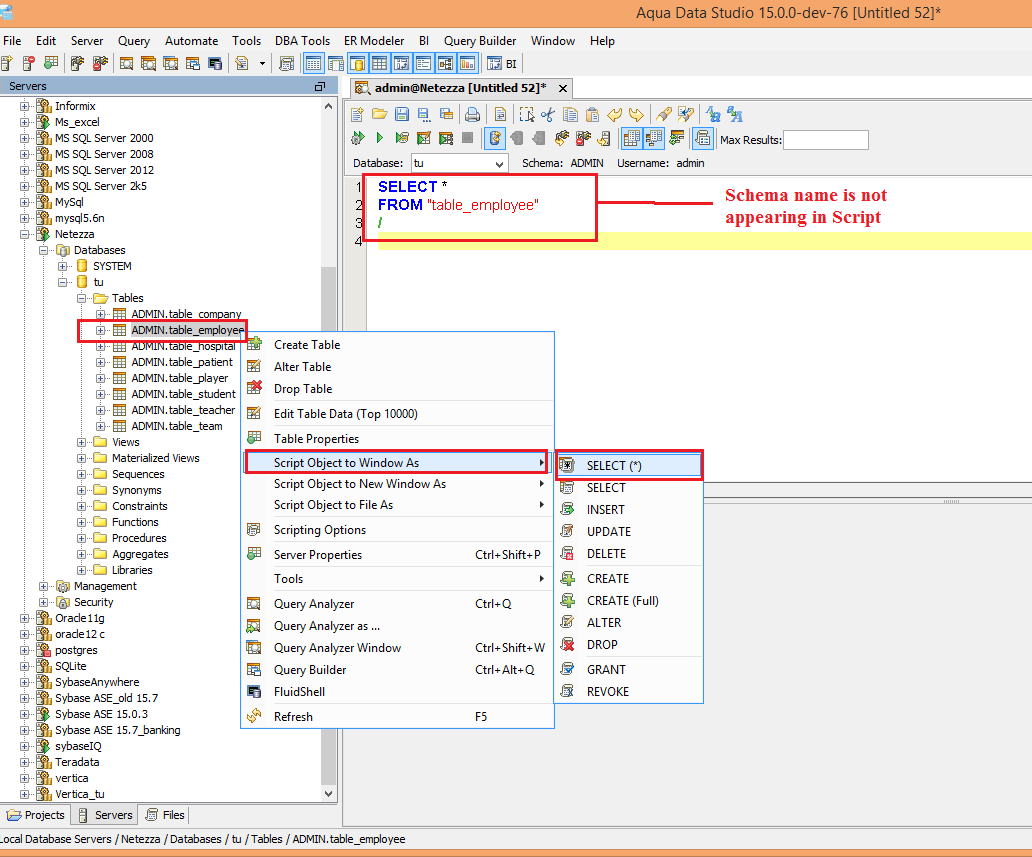This screenshot has height=857, width=1032.
Task: Click the restore icon on Servers panel header
Action: 321,86
